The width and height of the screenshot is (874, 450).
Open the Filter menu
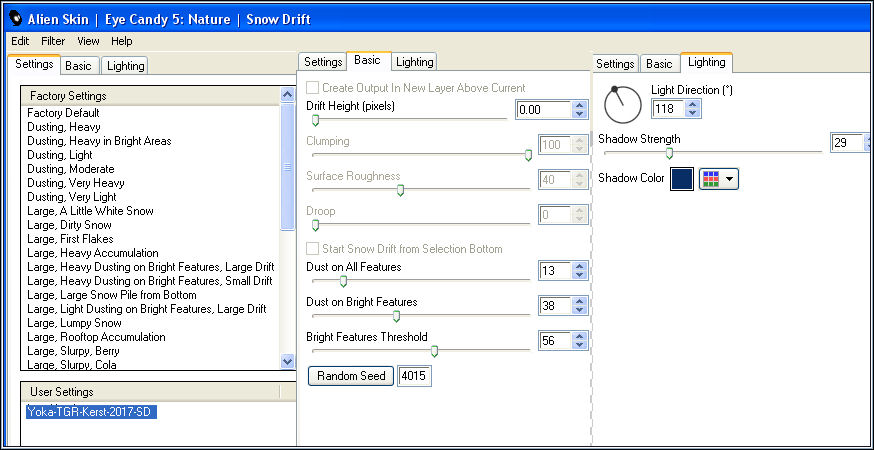(53, 41)
